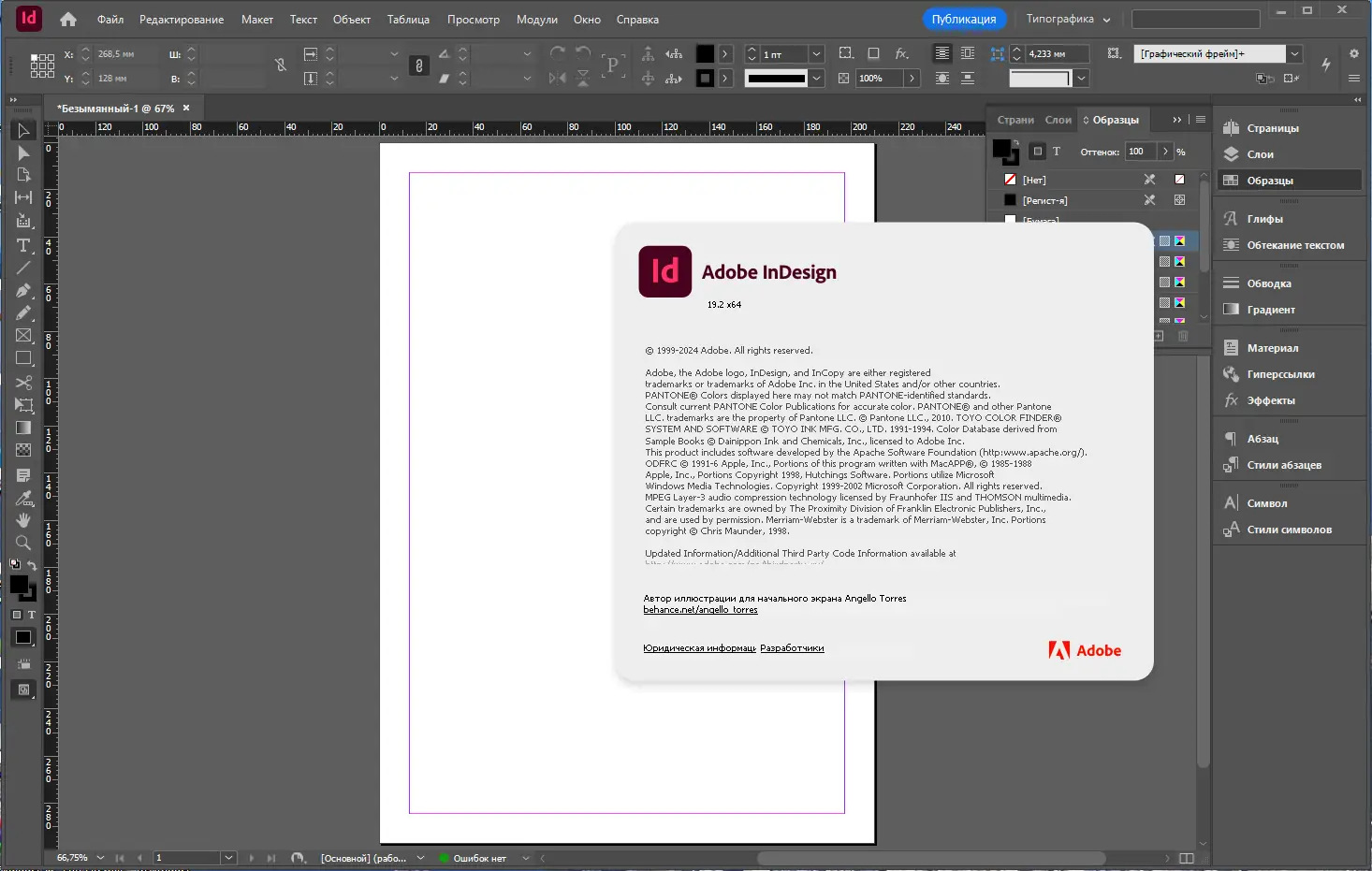Click the fx effects icon in control bar
Viewport: 1372px width, 871px height.
(901, 54)
